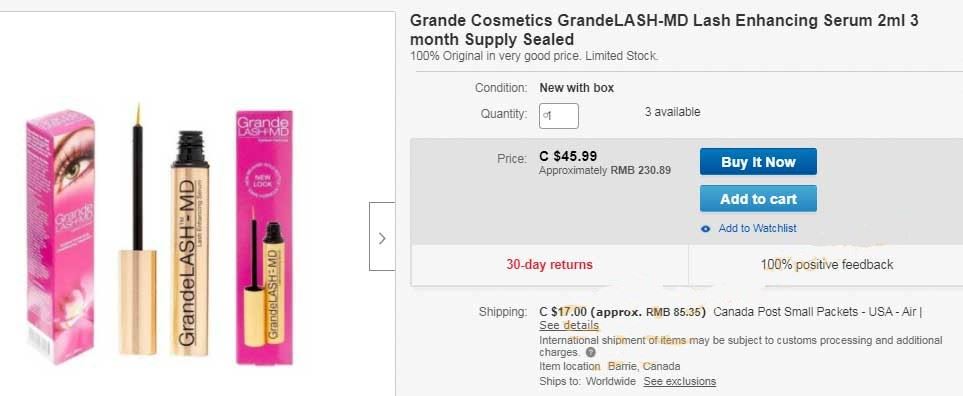Click the 100% positive feedback text
The height and width of the screenshot is (396, 963).
[827, 265]
